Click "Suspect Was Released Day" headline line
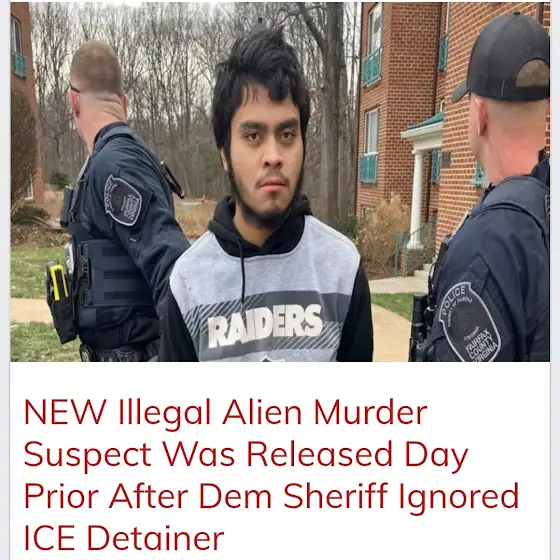This screenshot has width=560, height=560. (x=246, y=454)
